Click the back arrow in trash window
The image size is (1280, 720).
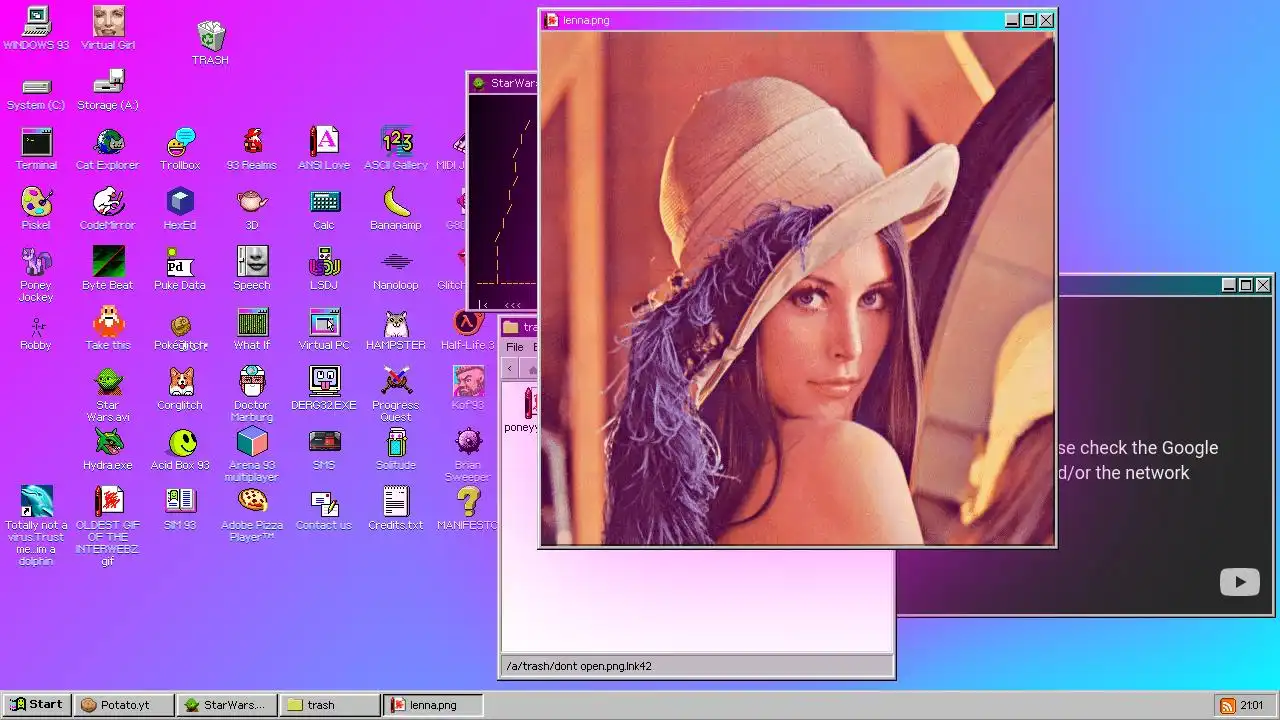pos(510,369)
